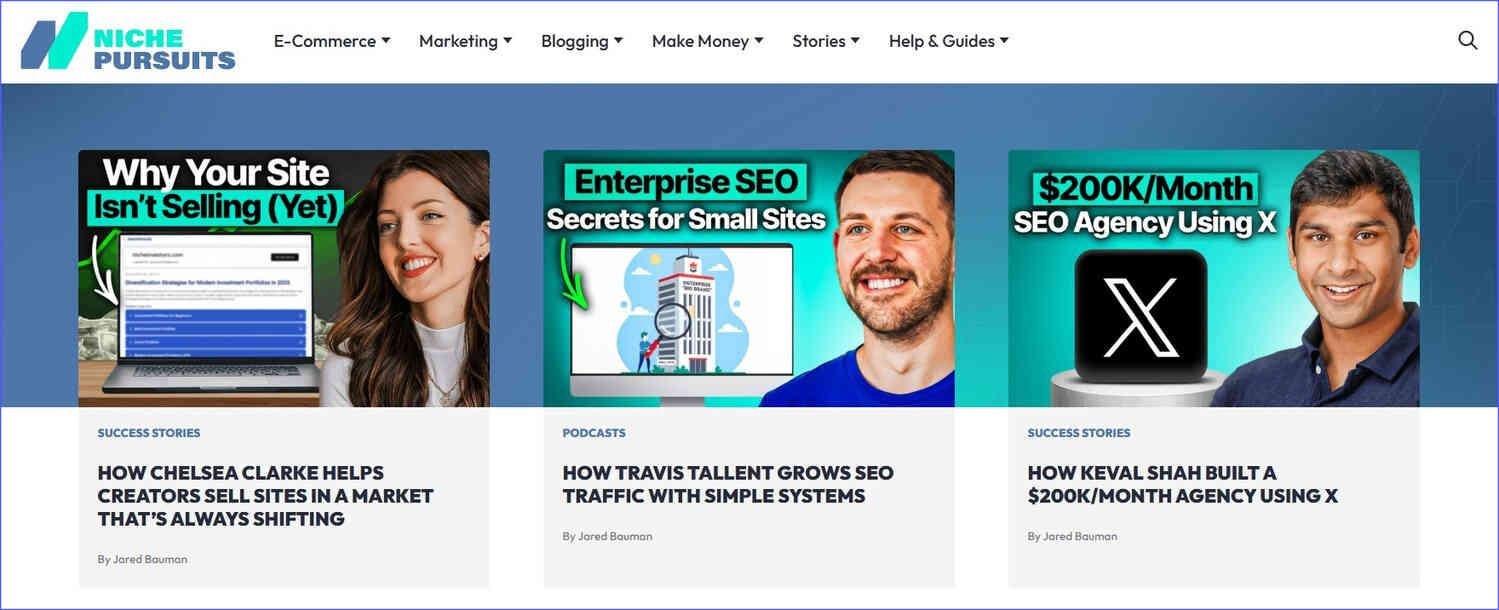The width and height of the screenshot is (1499, 610).
Task: Click Jared Bauman byline under Travis article
Action: (x=607, y=535)
